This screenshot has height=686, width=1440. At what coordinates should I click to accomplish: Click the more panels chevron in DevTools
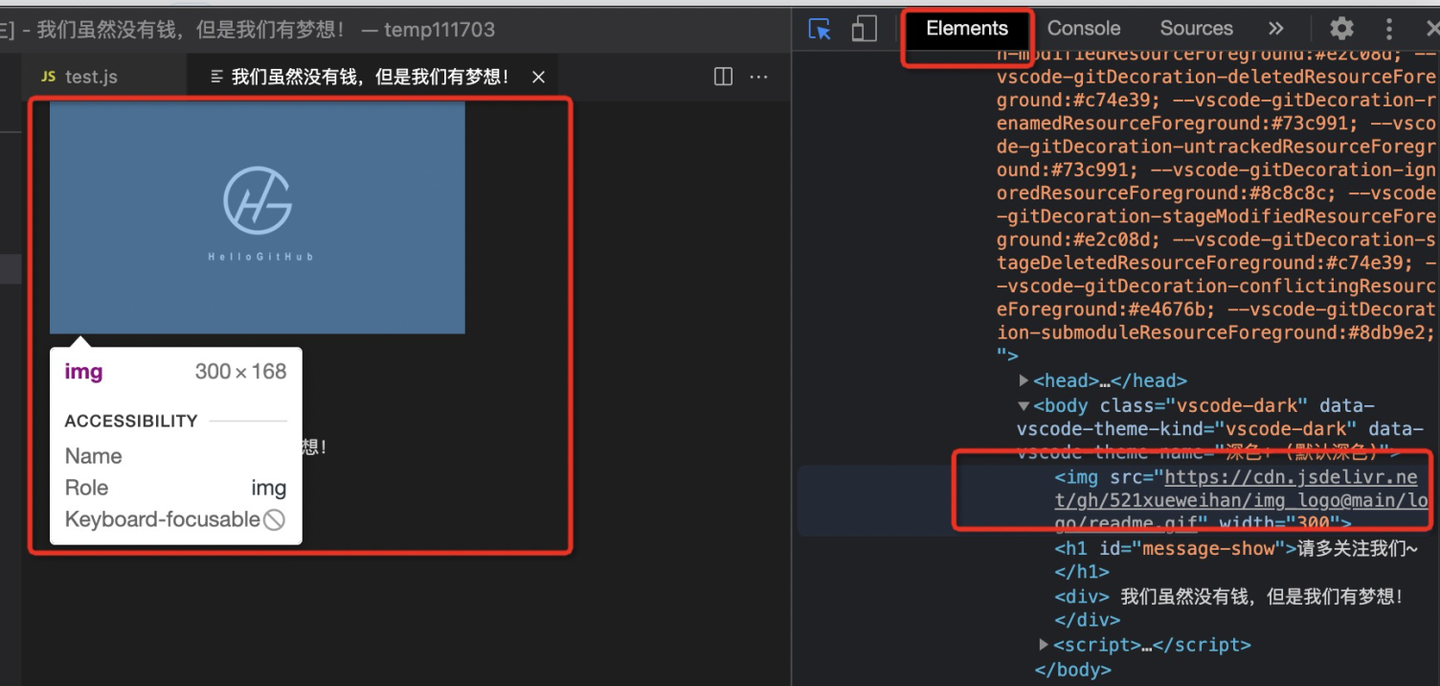click(x=1275, y=28)
